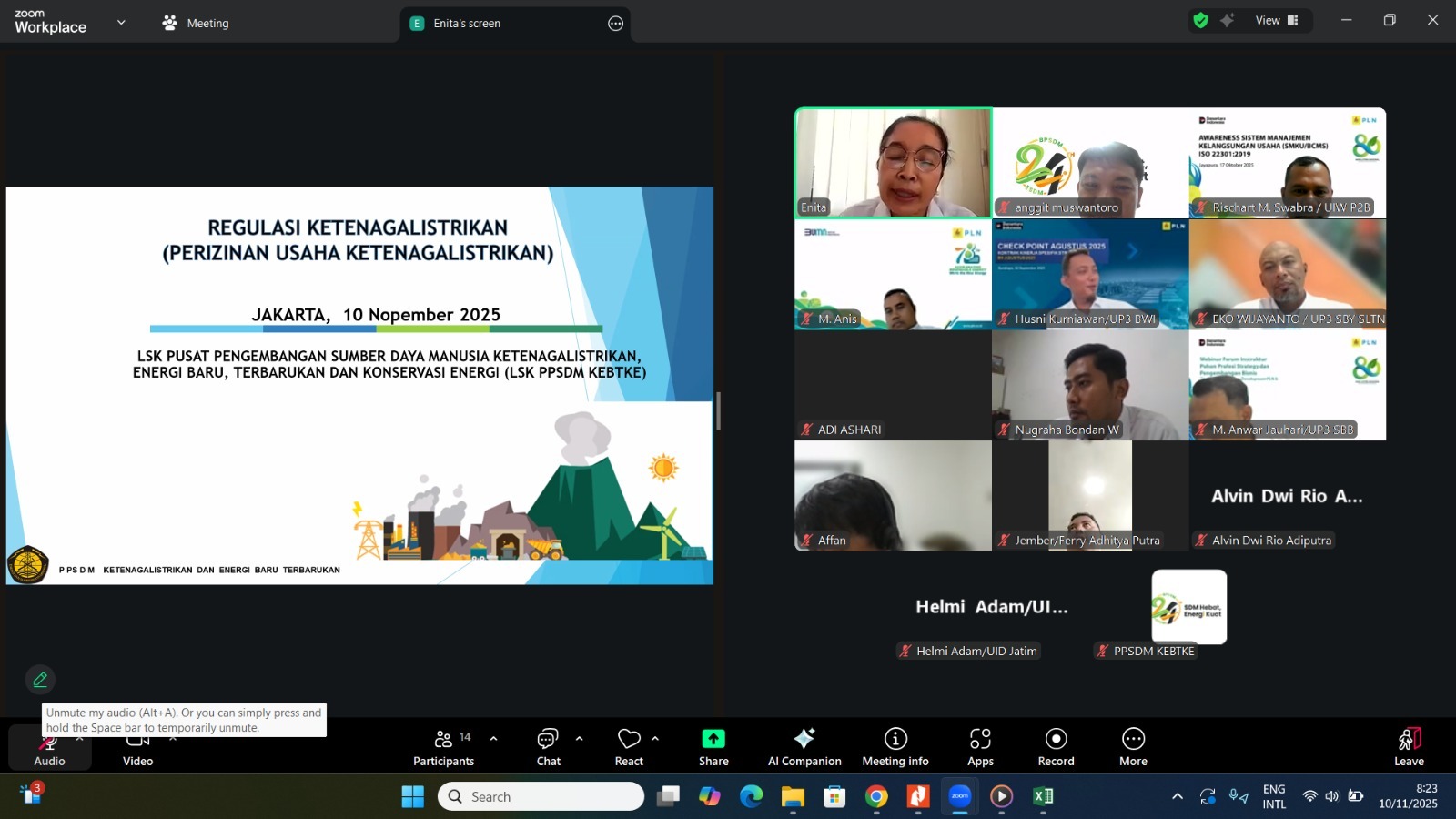Open the encryption shield icon
The width and height of the screenshot is (1456, 819).
point(1201,20)
